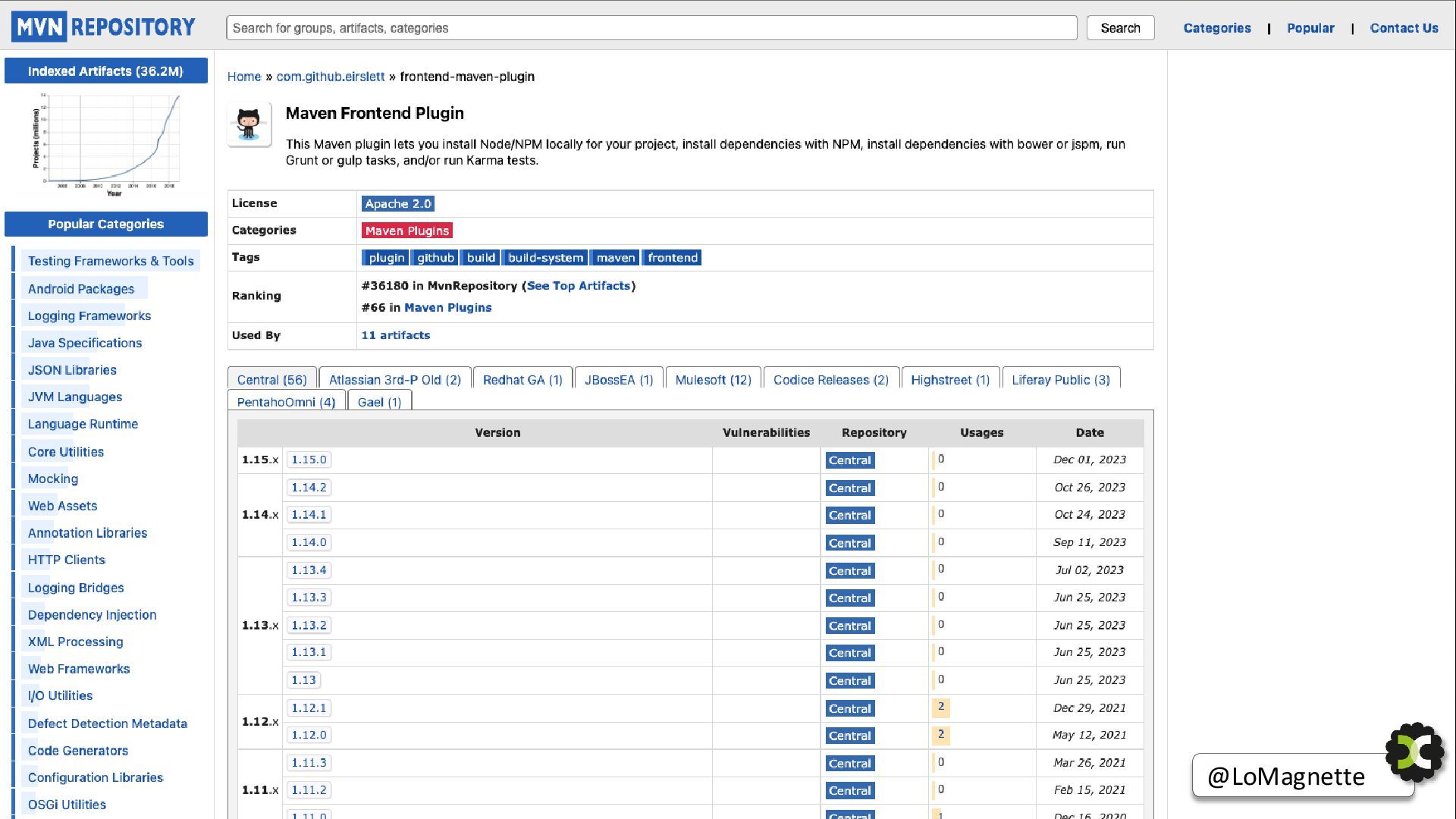Click the build-system tag badge

point(545,258)
